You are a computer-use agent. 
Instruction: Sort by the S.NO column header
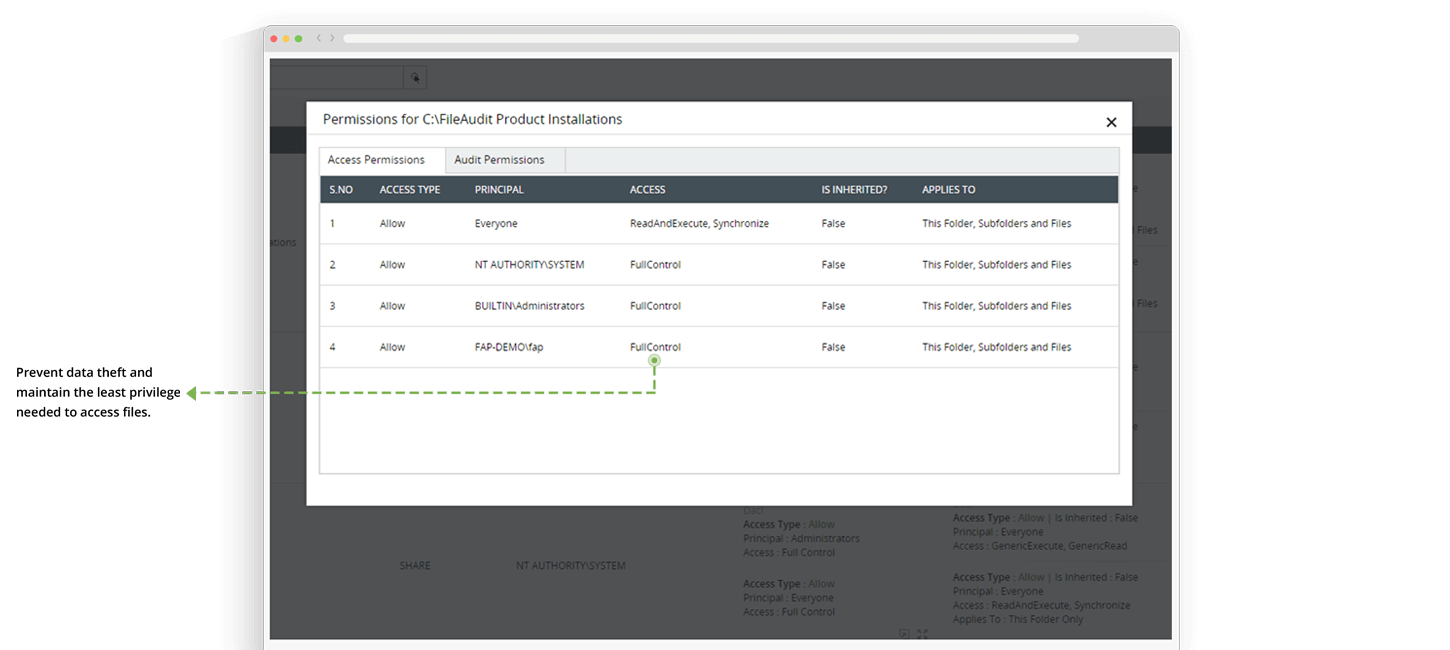click(x=341, y=190)
